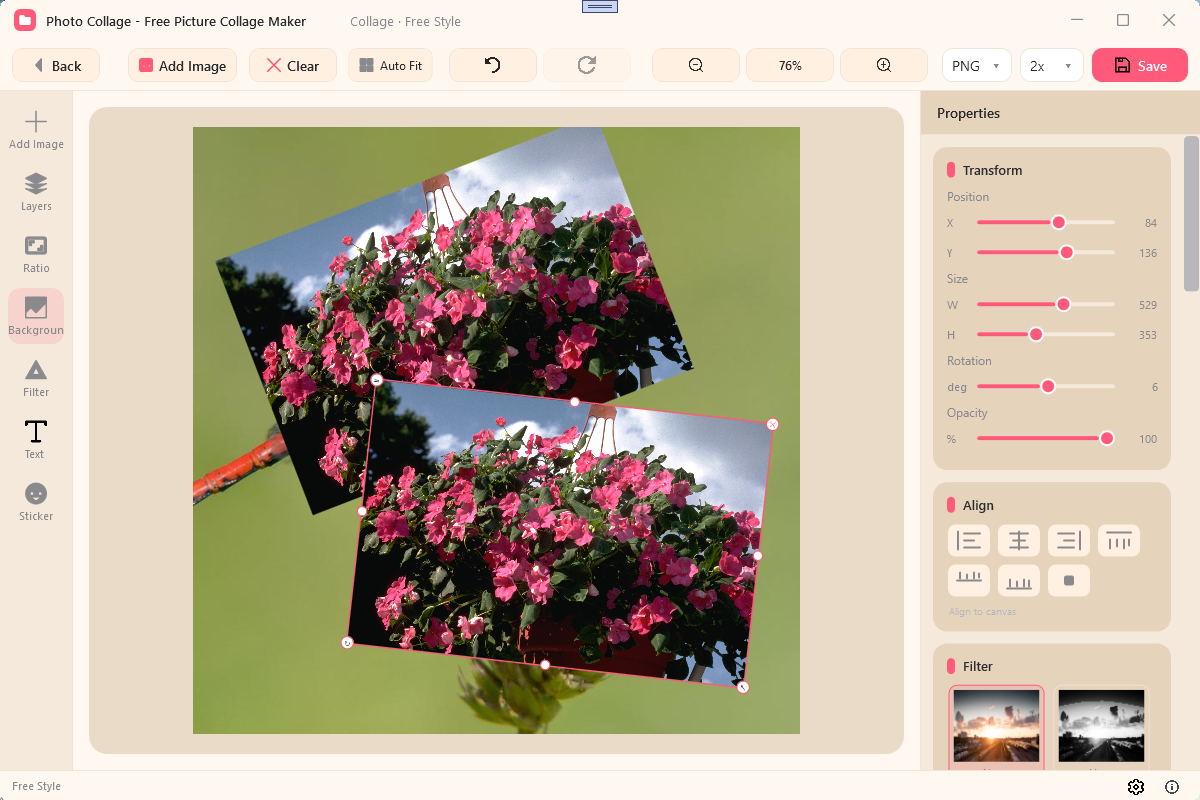Open the 2x export scale dropdown

click(1052, 65)
